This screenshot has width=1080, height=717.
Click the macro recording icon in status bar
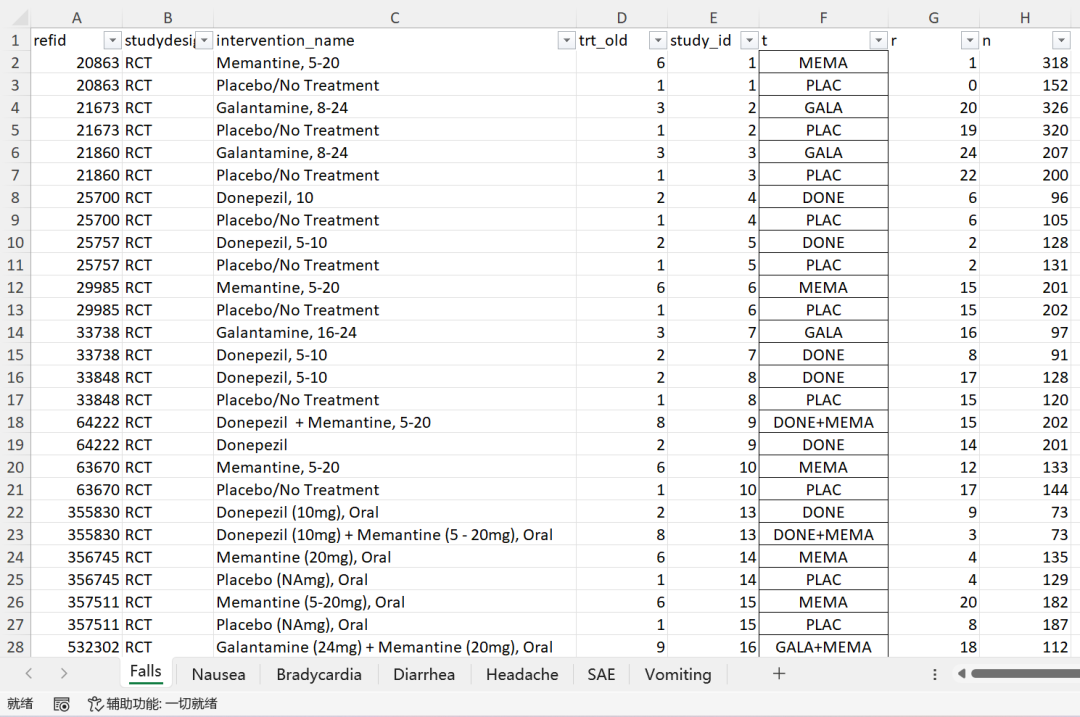61,704
